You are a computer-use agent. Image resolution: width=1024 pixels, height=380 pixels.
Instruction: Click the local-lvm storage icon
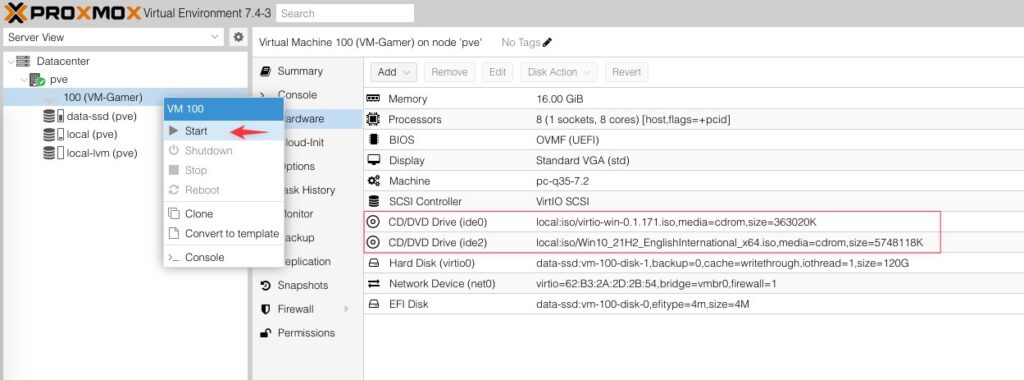click(x=53, y=153)
